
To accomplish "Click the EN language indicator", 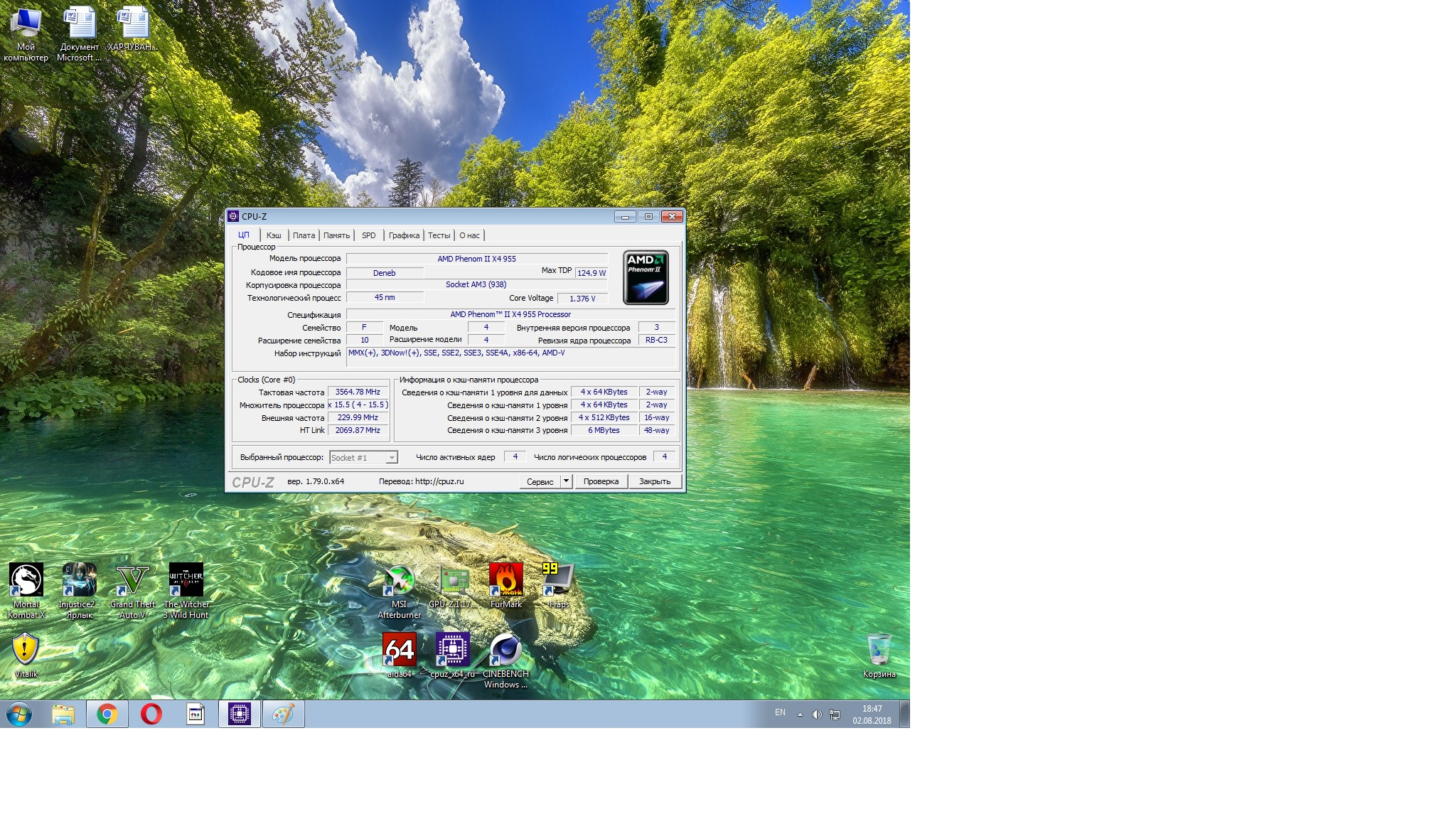I will pyautogui.click(x=780, y=712).
